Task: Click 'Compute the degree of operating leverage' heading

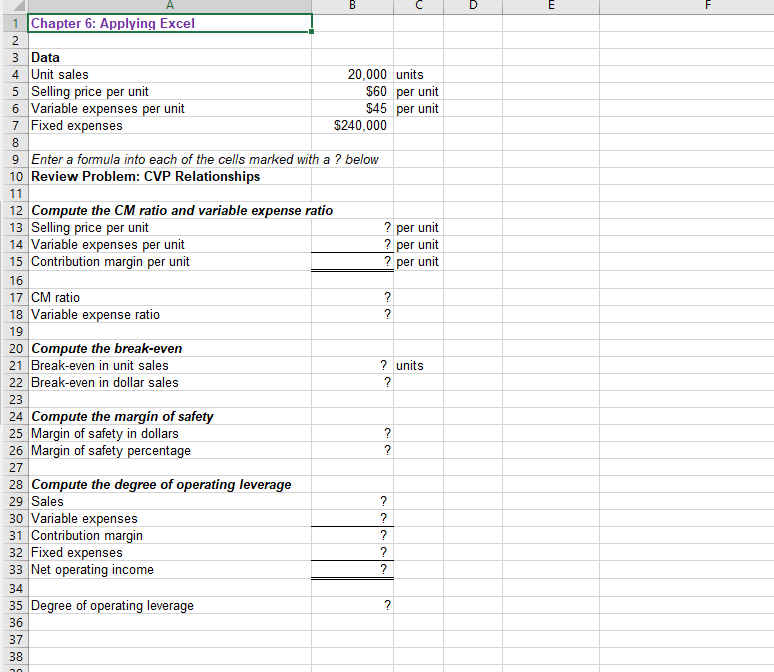Action: (x=170, y=484)
